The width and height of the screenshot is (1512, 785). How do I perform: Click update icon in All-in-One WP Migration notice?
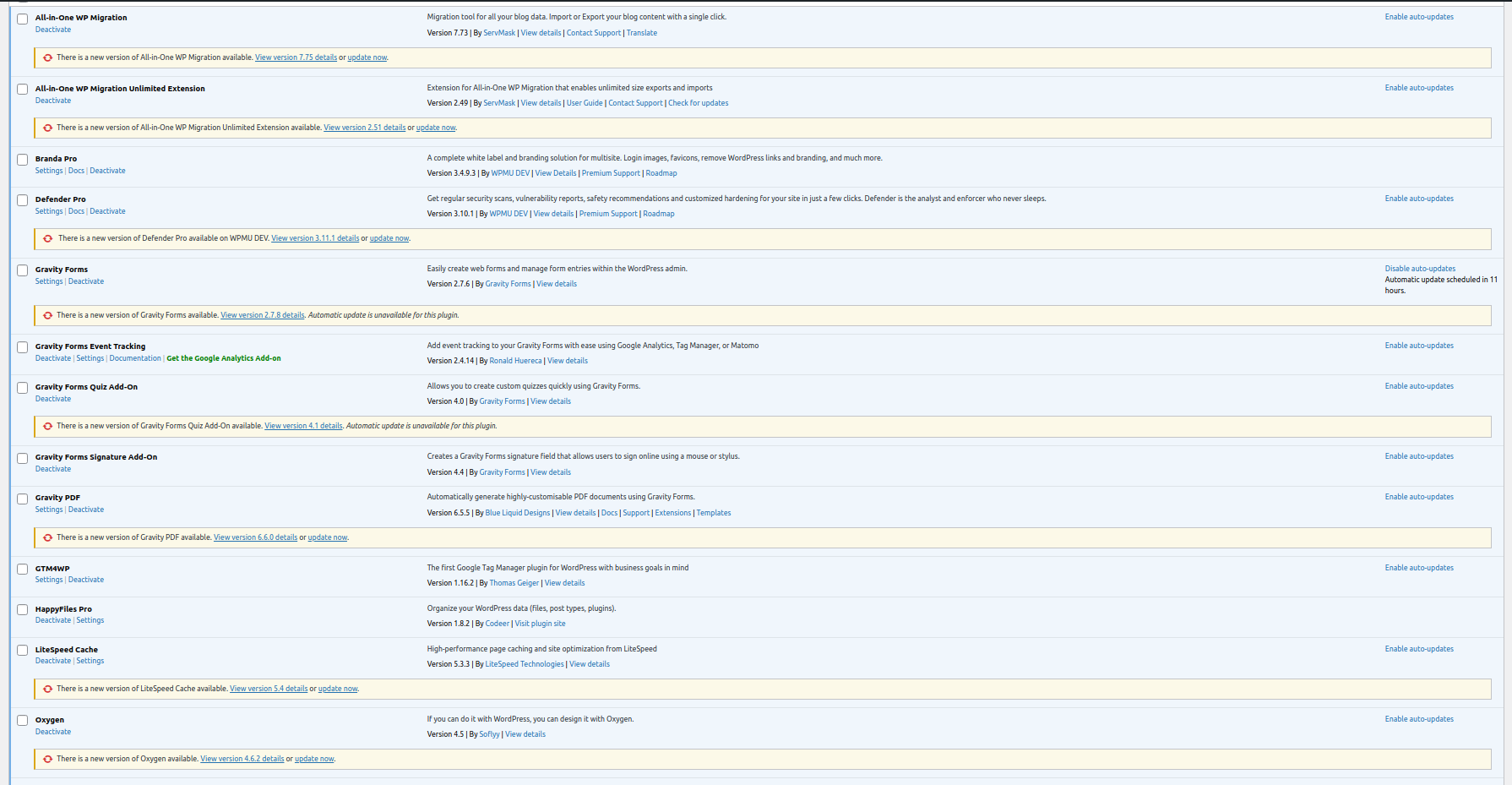pos(48,58)
